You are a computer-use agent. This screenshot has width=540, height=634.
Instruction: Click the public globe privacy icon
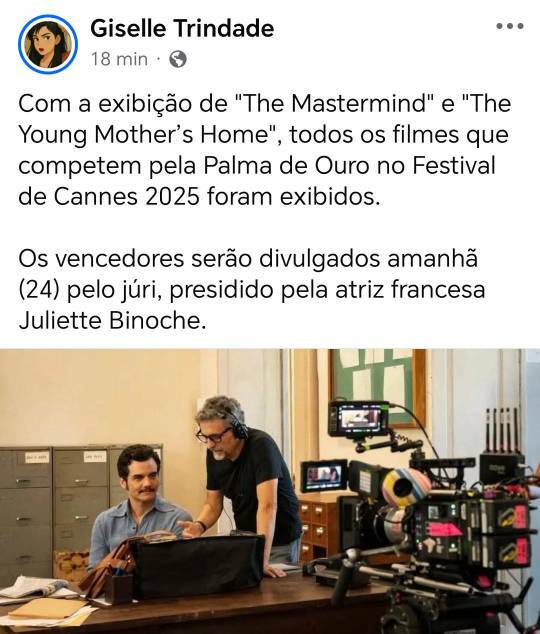[178, 59]
